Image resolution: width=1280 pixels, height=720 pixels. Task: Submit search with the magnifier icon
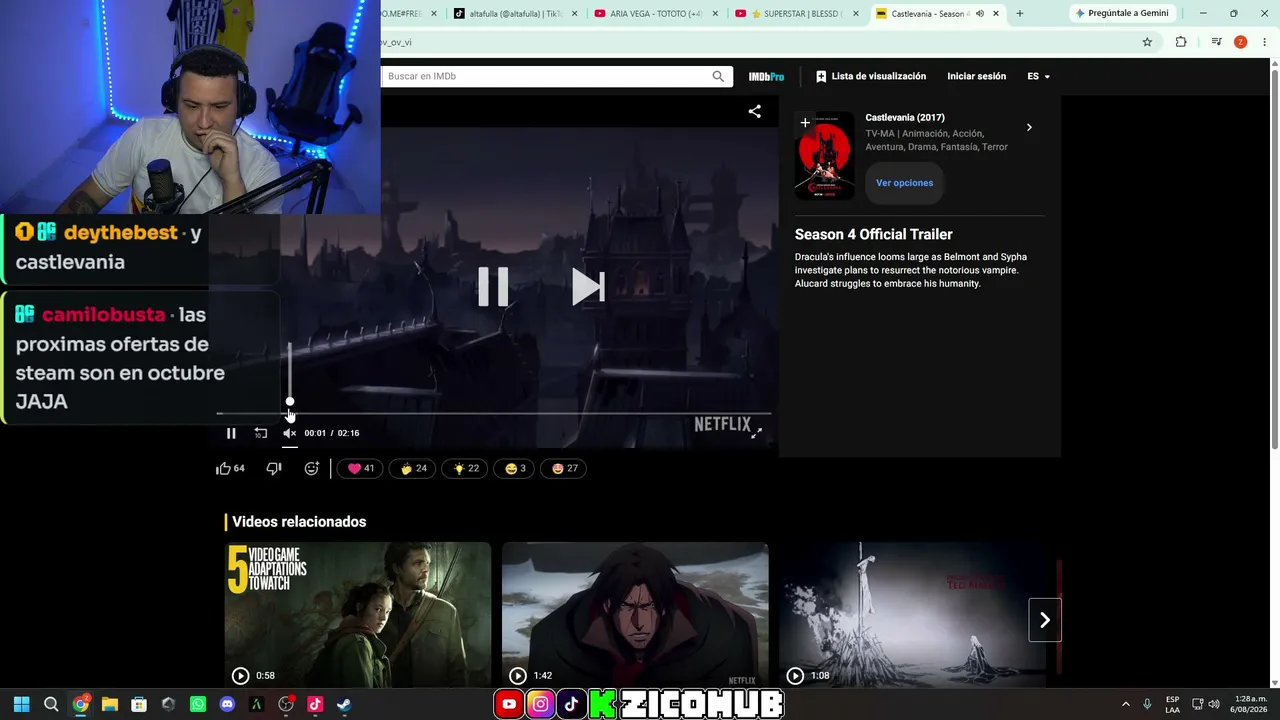718,76
